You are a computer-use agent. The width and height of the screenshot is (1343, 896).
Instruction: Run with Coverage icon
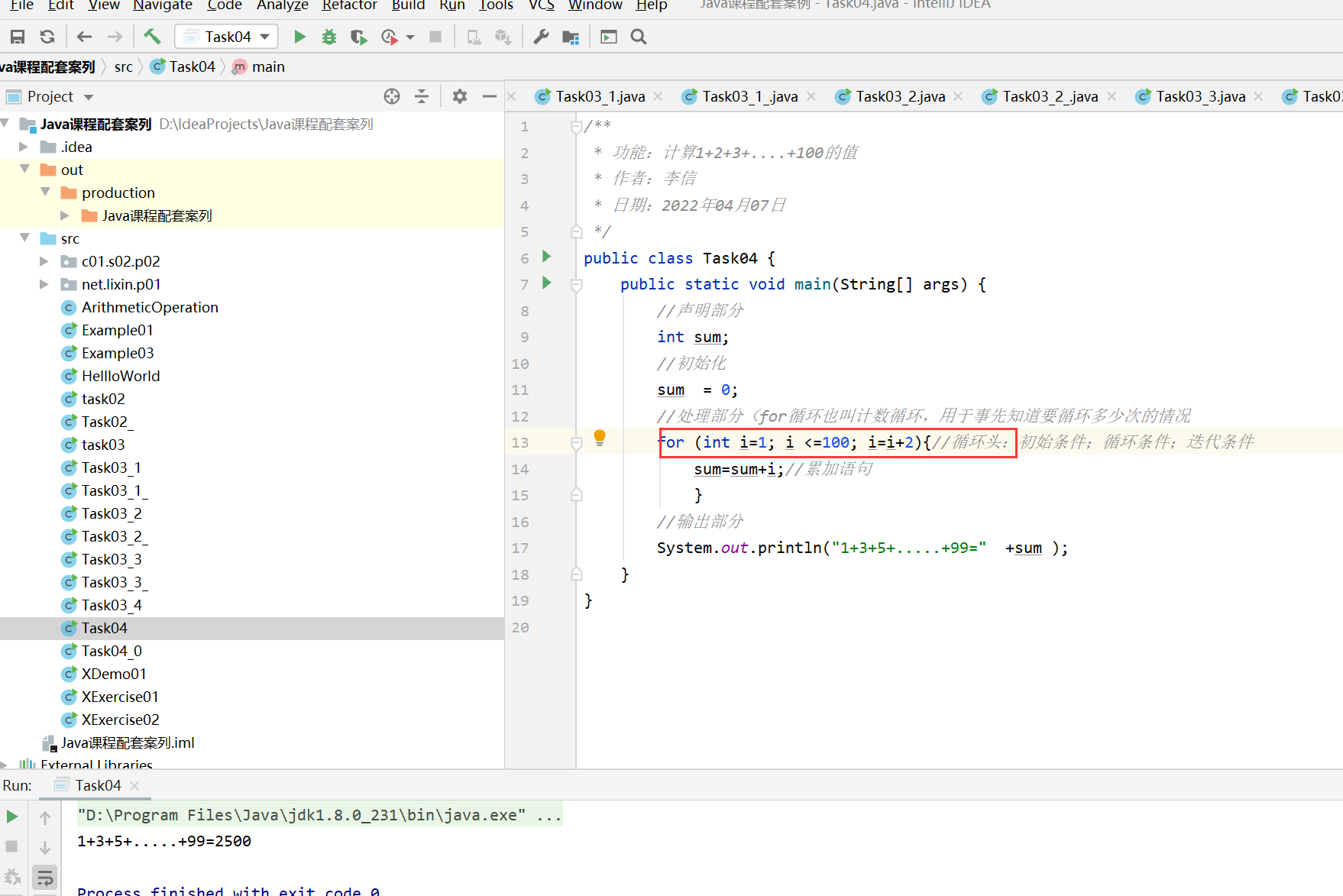[358, 37]
